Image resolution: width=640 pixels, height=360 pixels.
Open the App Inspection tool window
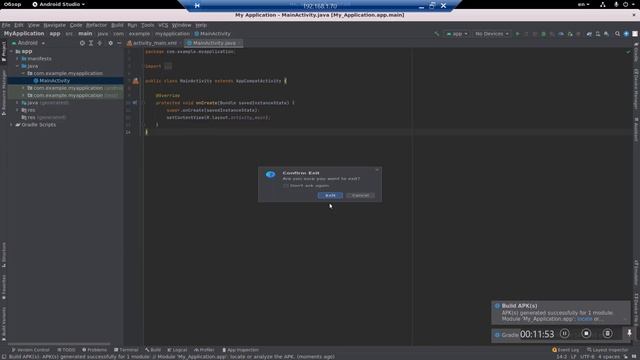(x=240, y=350)
